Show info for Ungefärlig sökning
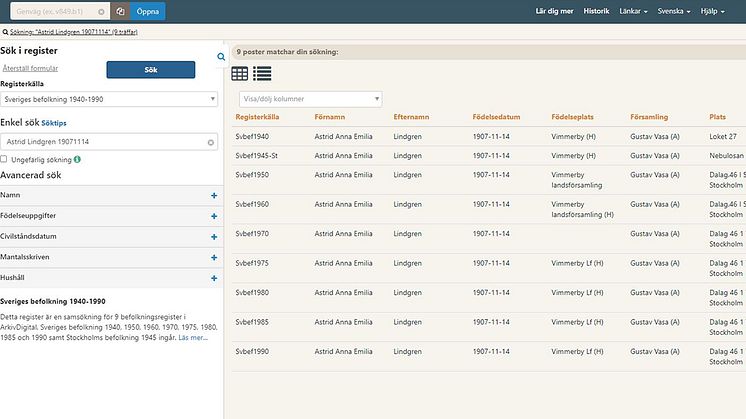 coord(77,159)
